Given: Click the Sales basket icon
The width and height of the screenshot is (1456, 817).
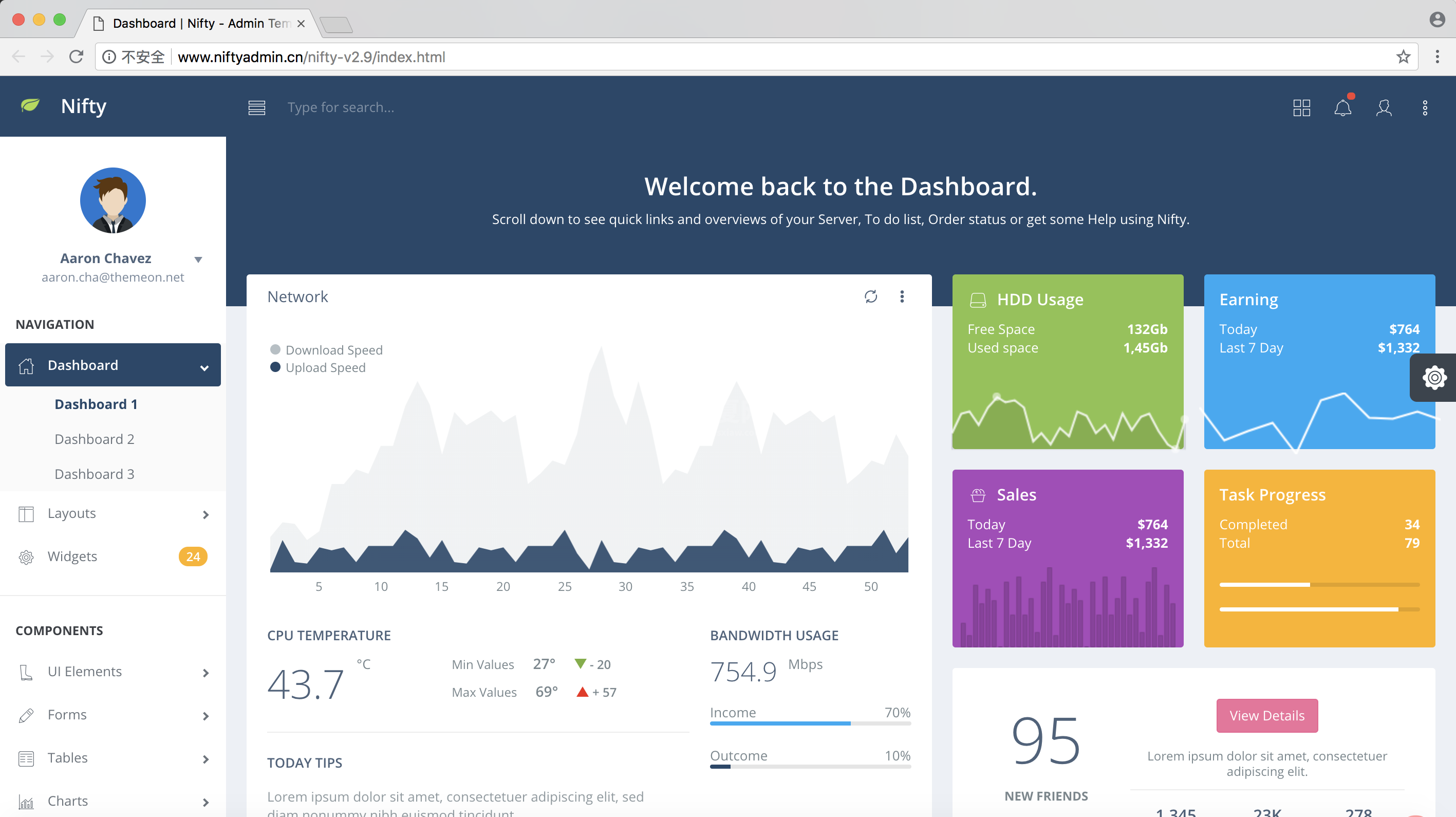Looking at the screenshot, I should (978, 495).
